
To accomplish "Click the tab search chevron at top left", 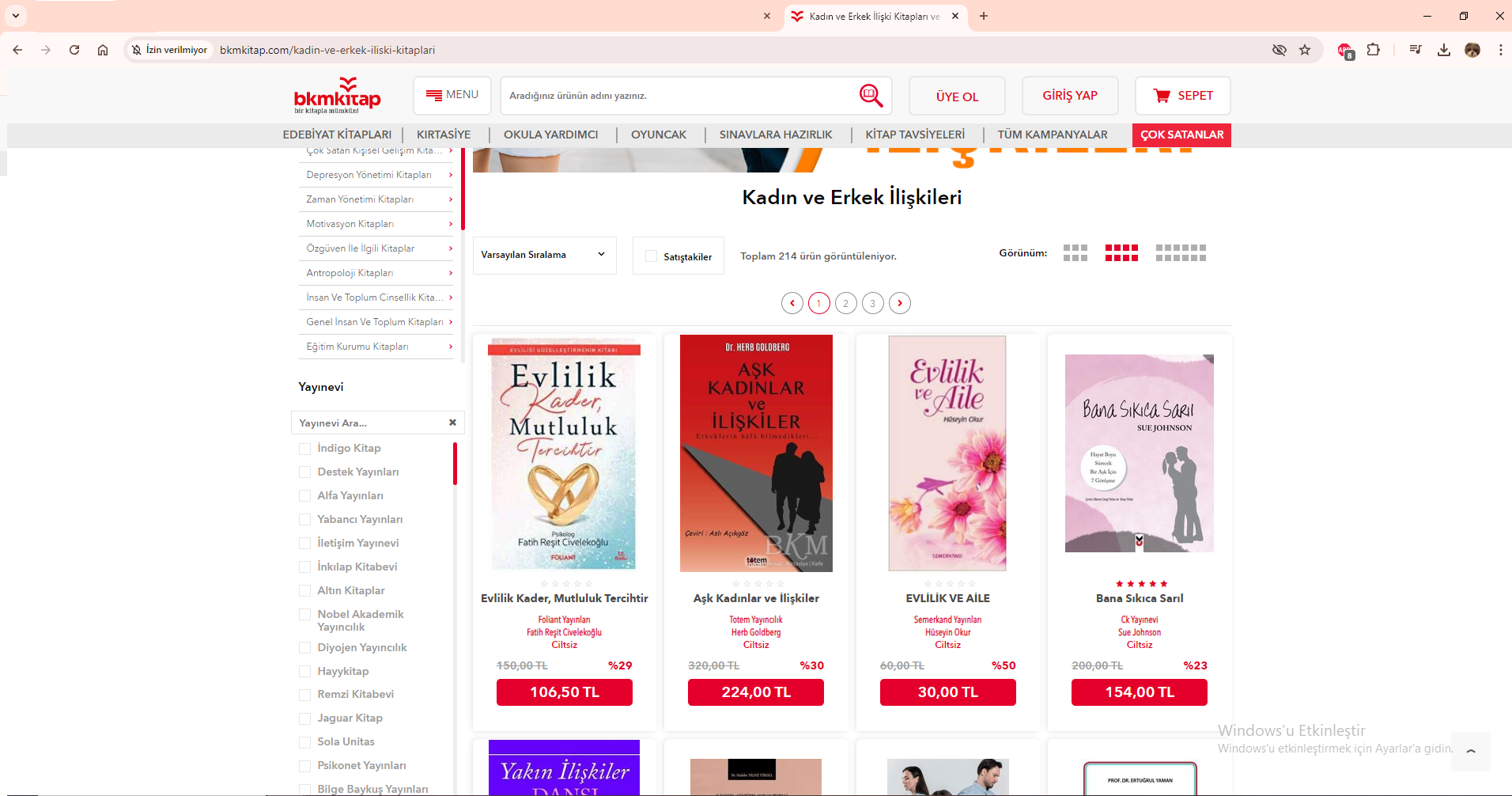I will 16,16.
